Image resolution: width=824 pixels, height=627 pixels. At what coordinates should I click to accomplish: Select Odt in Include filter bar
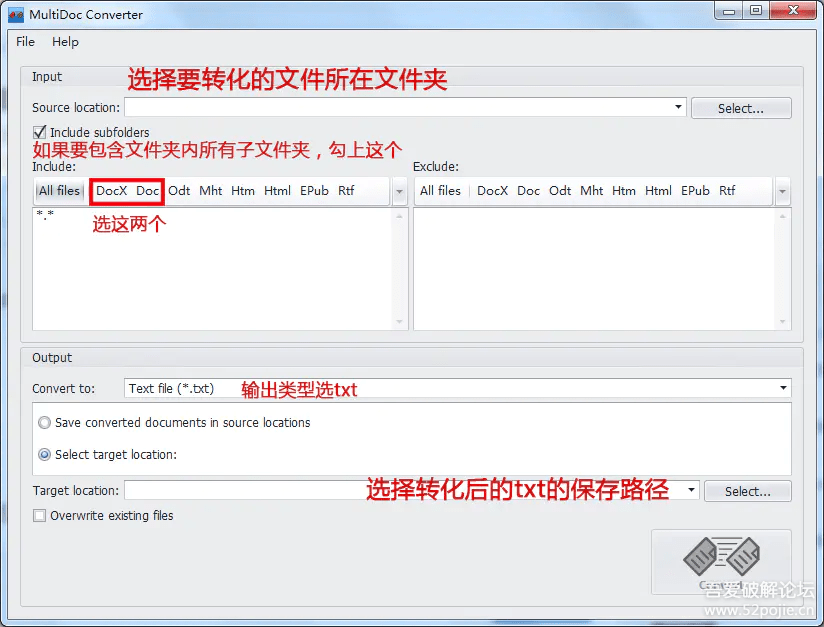point(179,191)
